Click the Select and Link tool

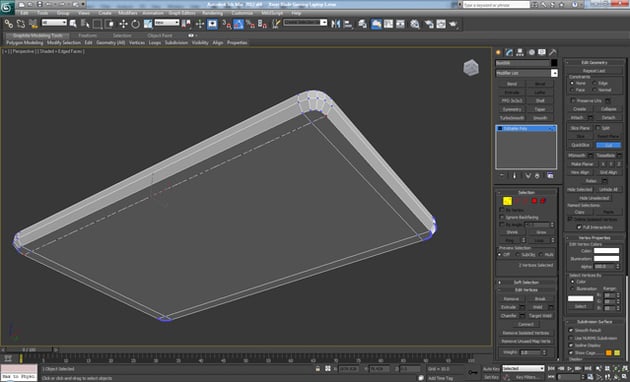point(8,24)
